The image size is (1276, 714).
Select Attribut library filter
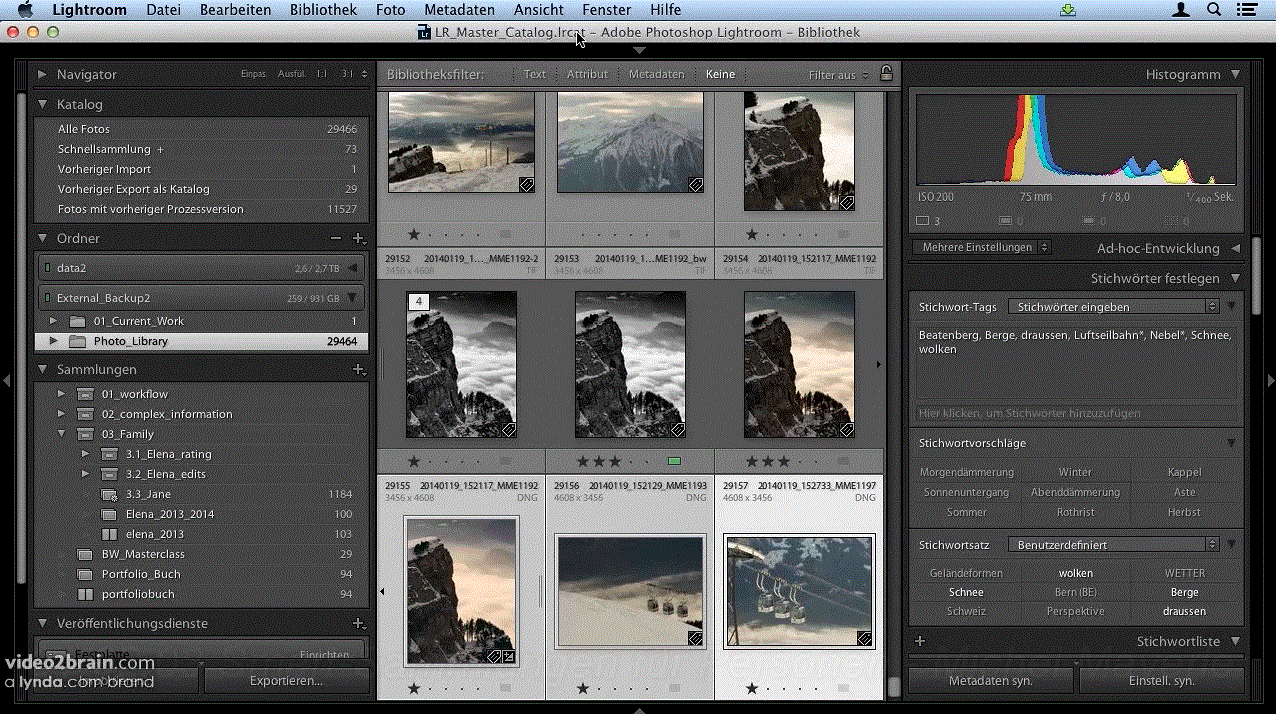pyautogui.click(x=587, y=74)
